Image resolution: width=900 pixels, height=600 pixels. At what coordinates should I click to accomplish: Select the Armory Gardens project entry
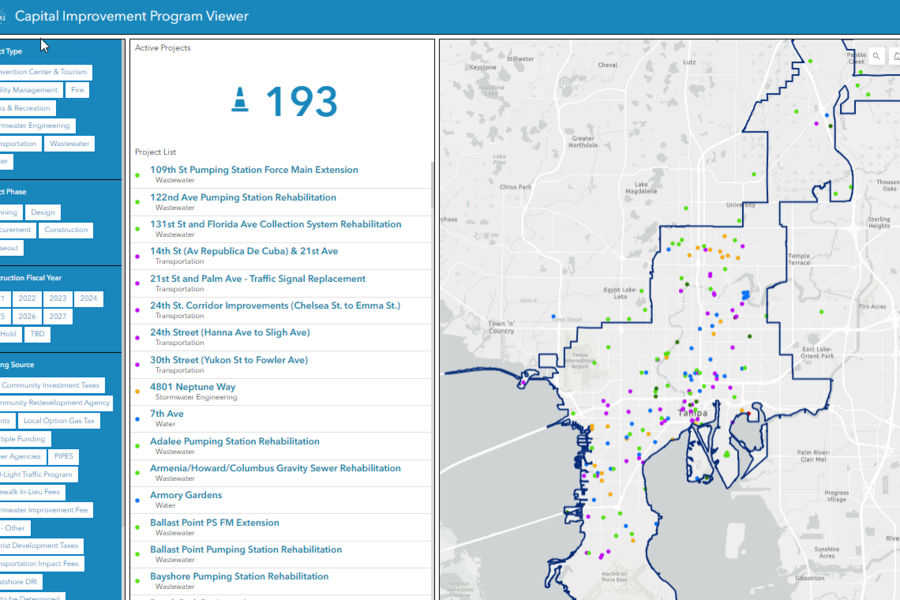pos(186,495)
